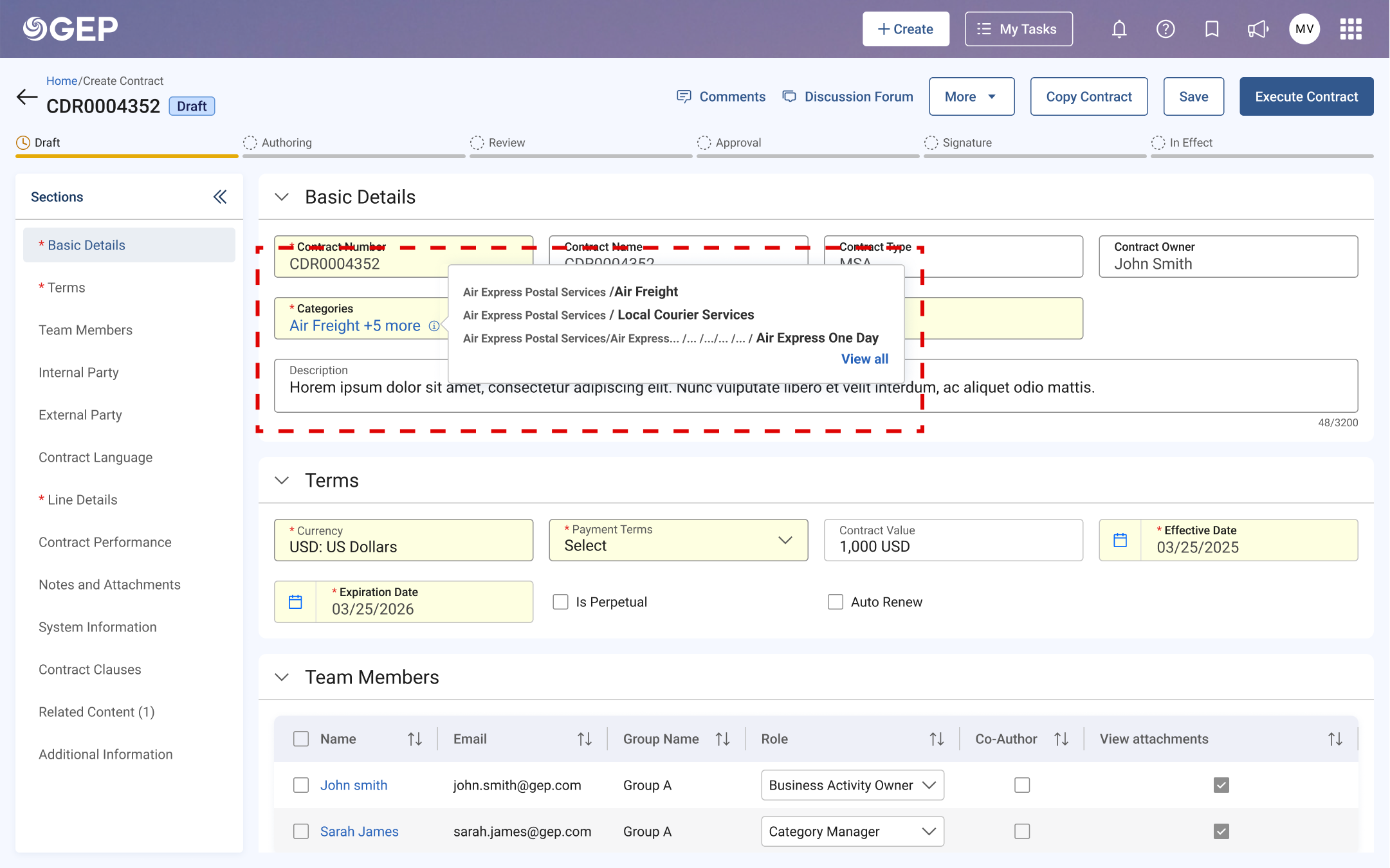Open the notifications bell

[x=1119, y=29]
